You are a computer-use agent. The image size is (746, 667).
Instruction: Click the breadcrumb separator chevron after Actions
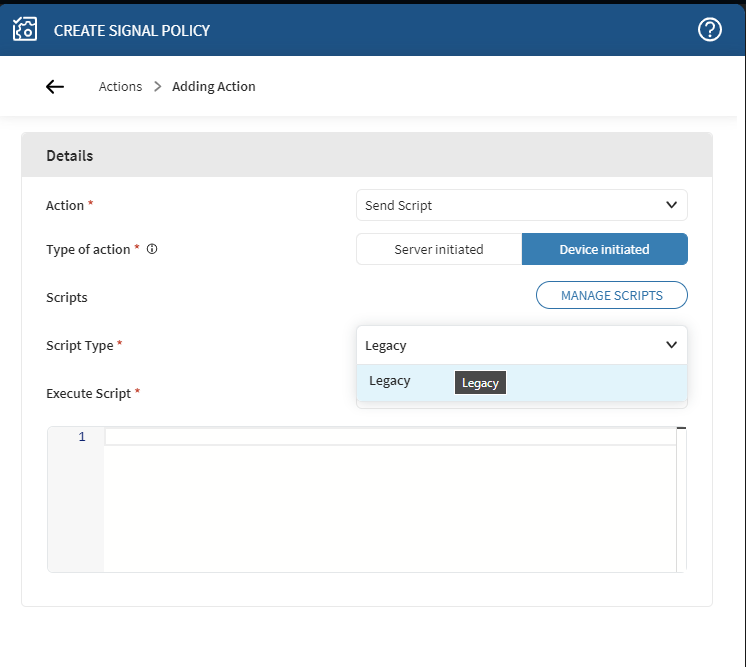(157, 87)
